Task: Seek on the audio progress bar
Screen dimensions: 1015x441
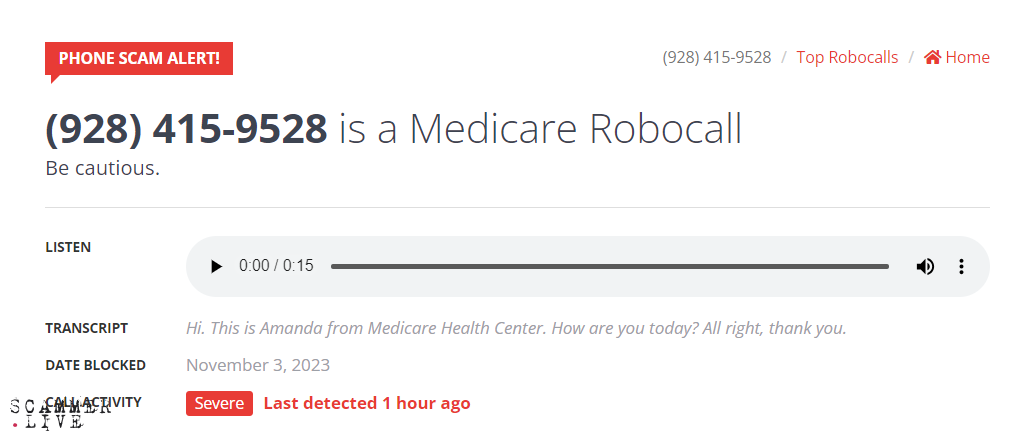Action: tap(609, 266)
